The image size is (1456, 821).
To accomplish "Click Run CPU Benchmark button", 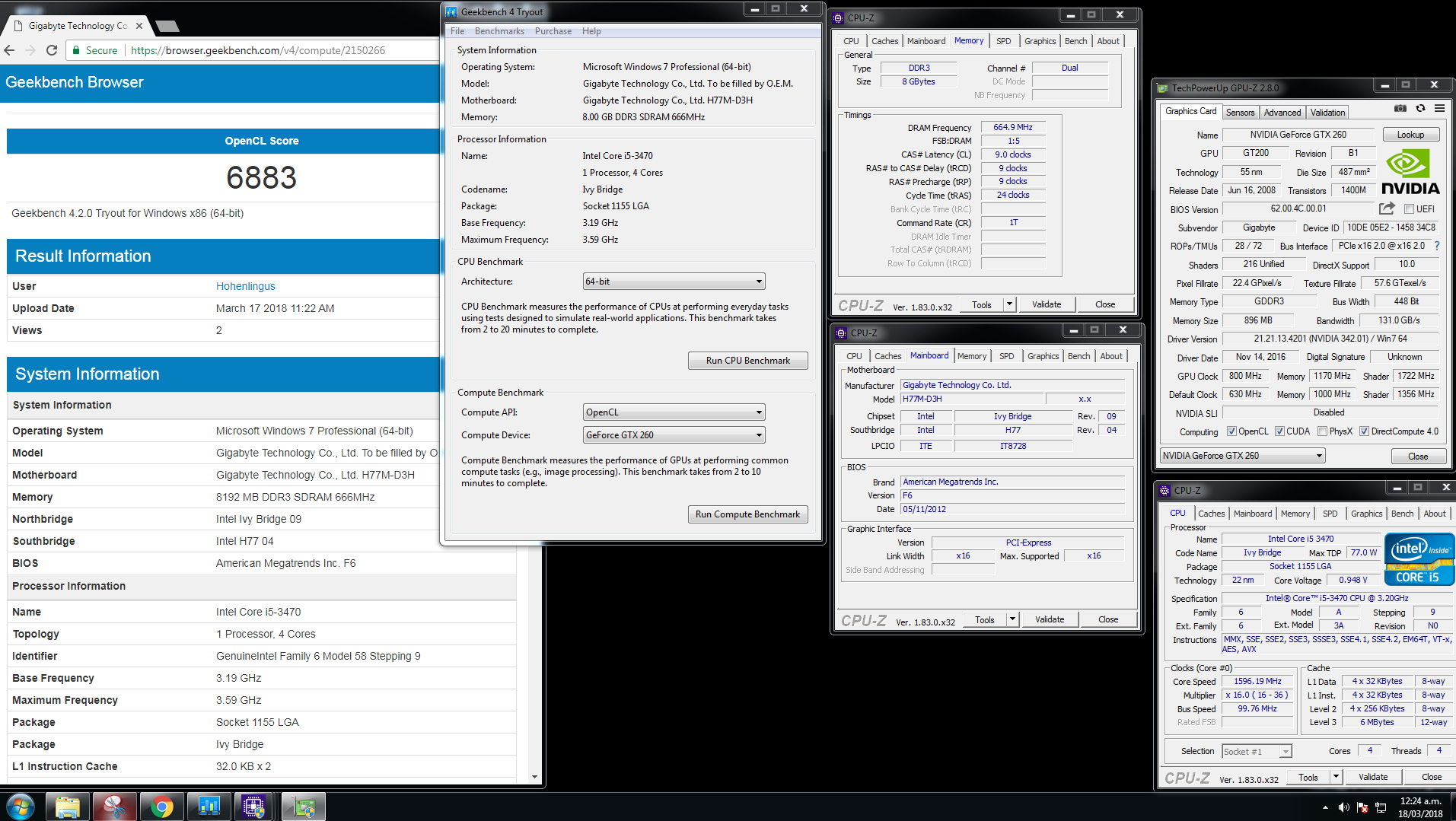I will pos(747,361).
